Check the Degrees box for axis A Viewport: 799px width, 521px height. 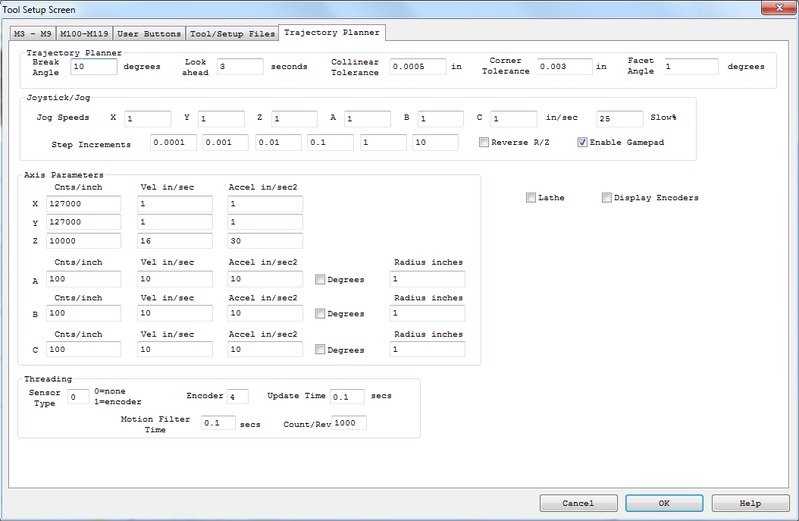tap(321, 279)
